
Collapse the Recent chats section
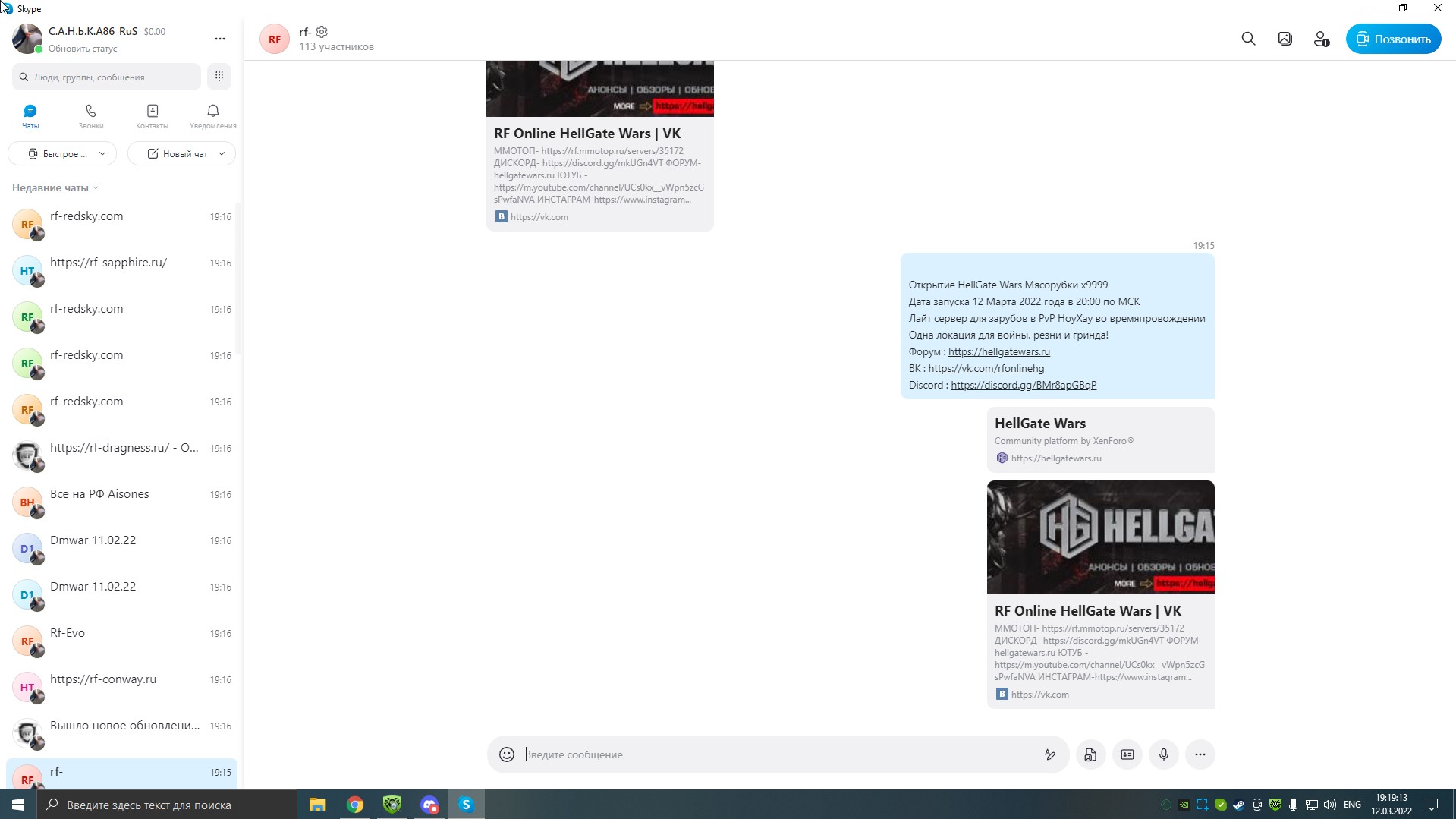(x=55, y=187)
